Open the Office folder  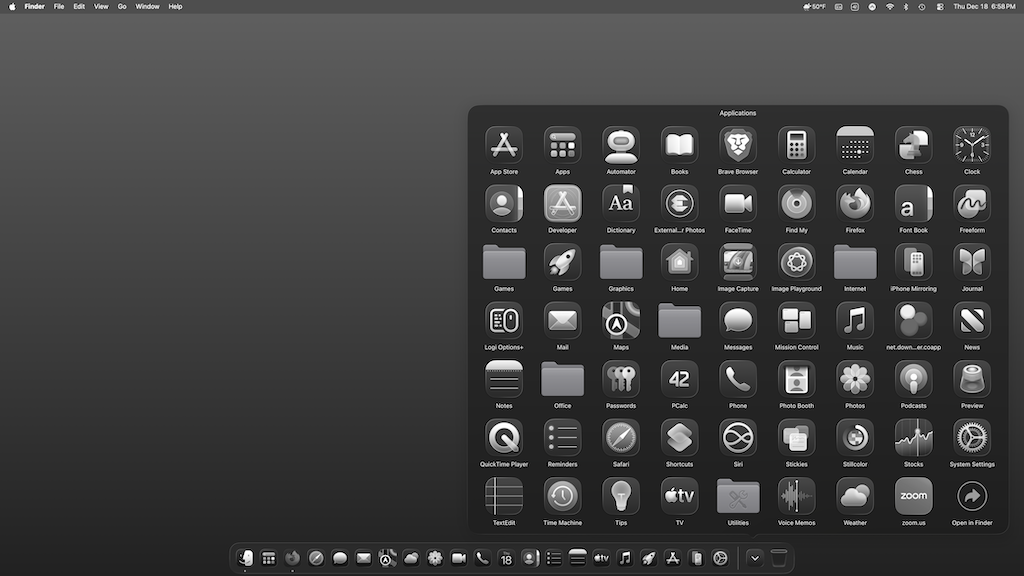pyautogui.click(x=562, y=379)
